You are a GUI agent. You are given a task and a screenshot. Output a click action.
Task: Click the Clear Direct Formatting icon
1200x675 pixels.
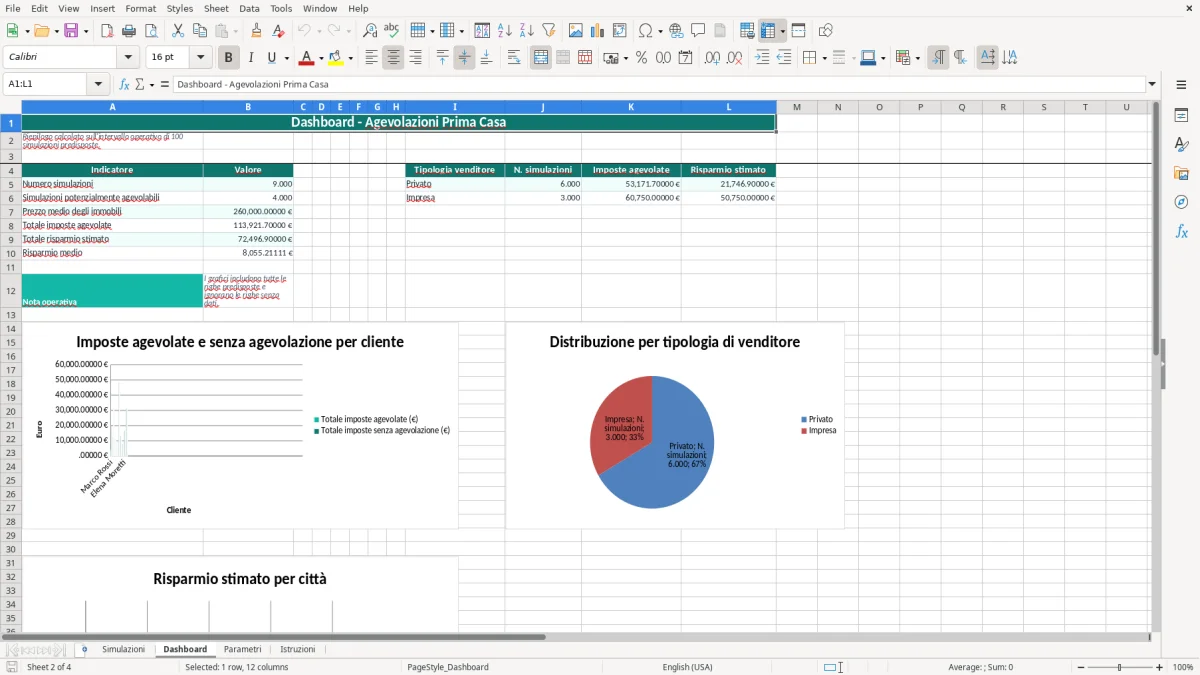tap(279, 31)
